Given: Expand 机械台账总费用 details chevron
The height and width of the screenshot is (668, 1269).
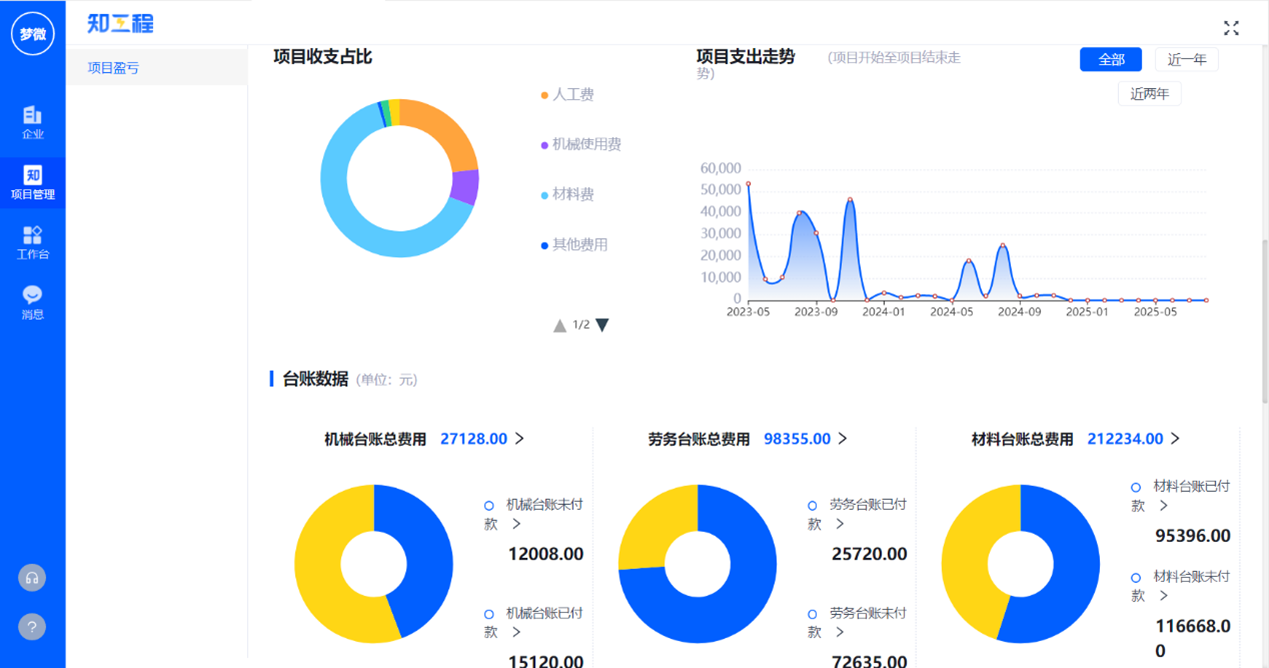Looking at the screenshot, I should point(519,439).
